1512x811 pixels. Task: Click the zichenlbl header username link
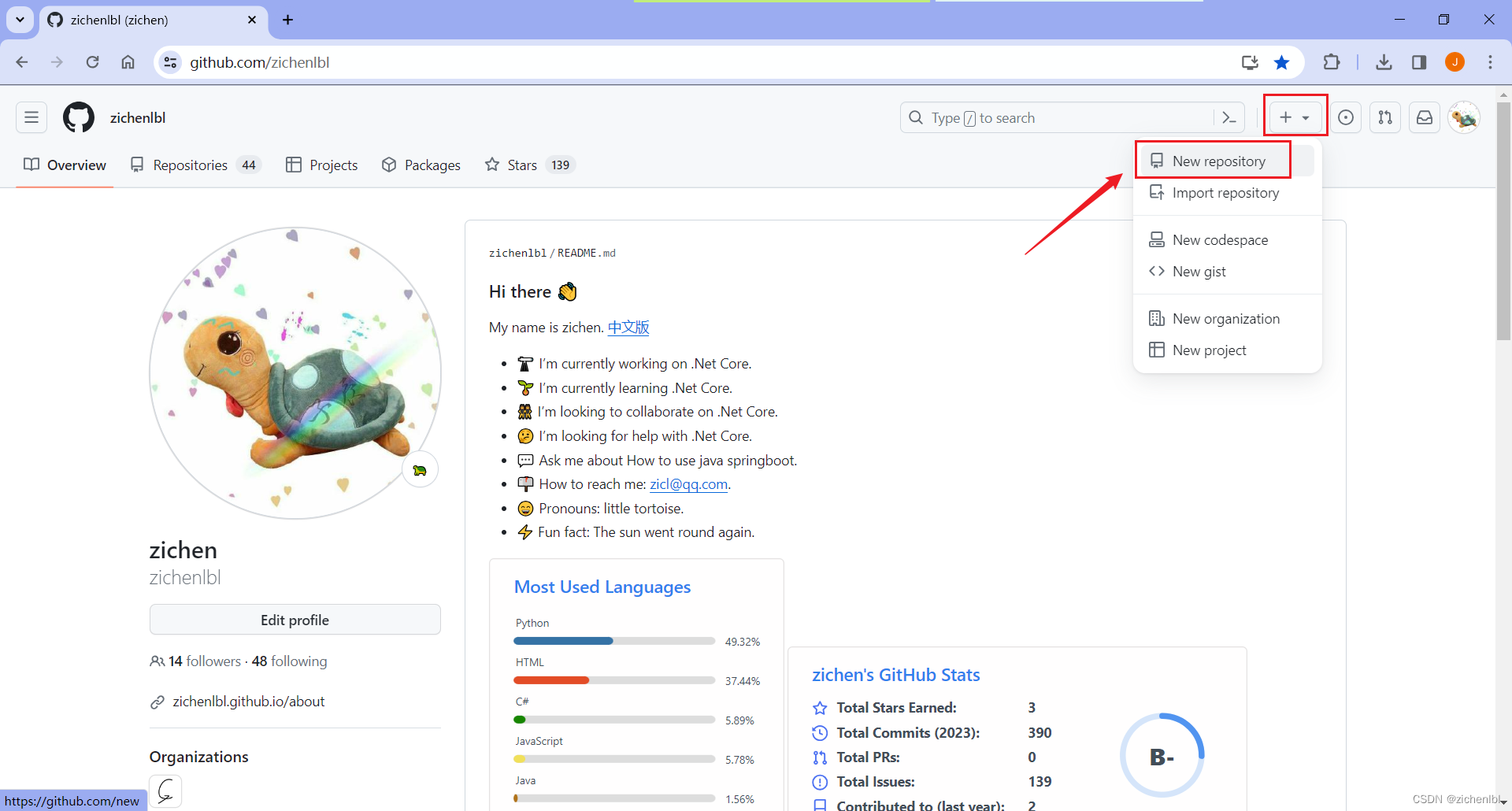click(x=138, y=117)
